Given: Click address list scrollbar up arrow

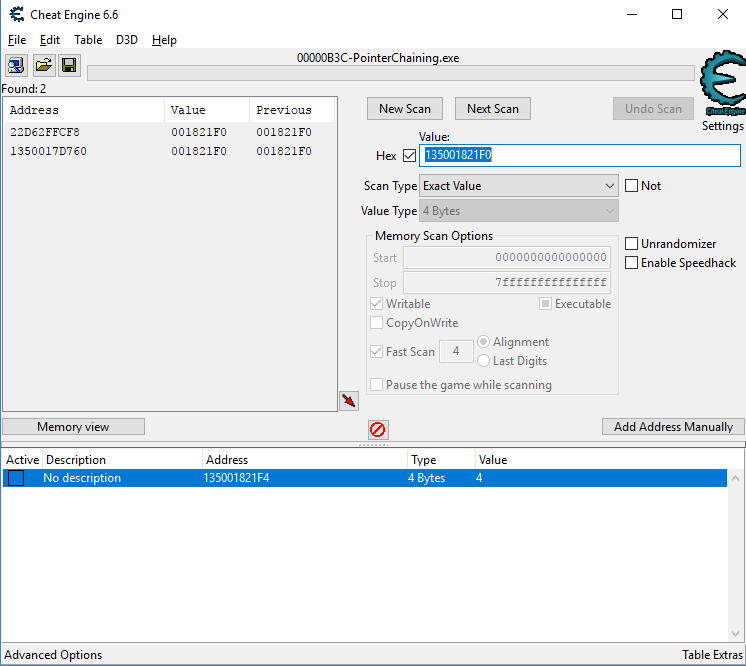Looking at the screenshot, I should point(736,478).
